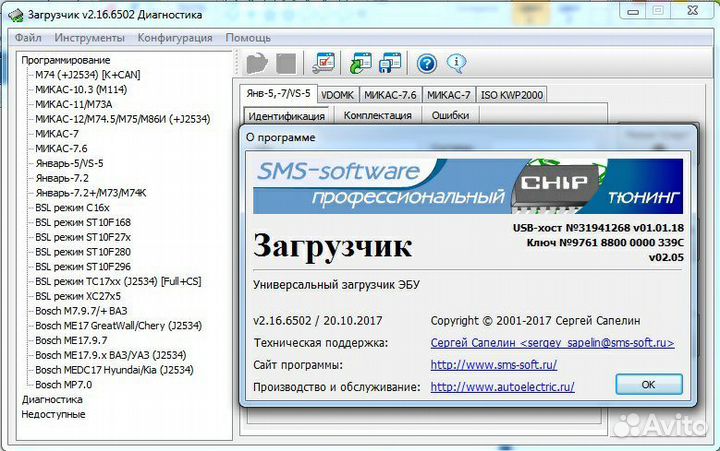
Task: Select Bosch ME17 GreatWall/Chery (J2534)
Action: [x=118, y=326]
